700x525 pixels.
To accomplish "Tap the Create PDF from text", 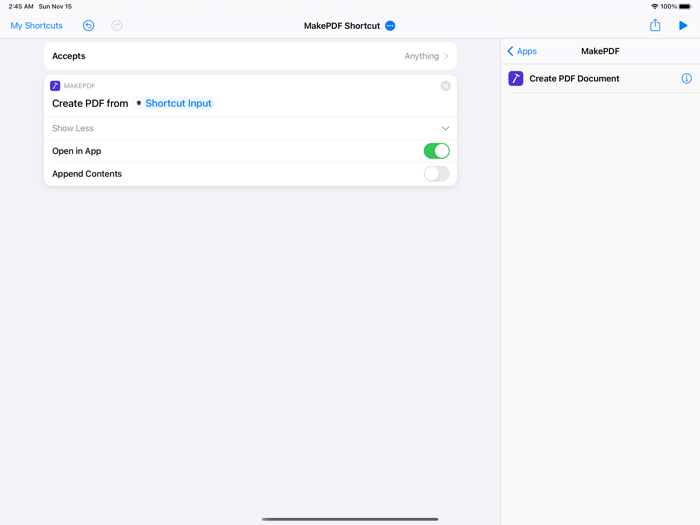I will pyautogui.click(x=90, y=104).
